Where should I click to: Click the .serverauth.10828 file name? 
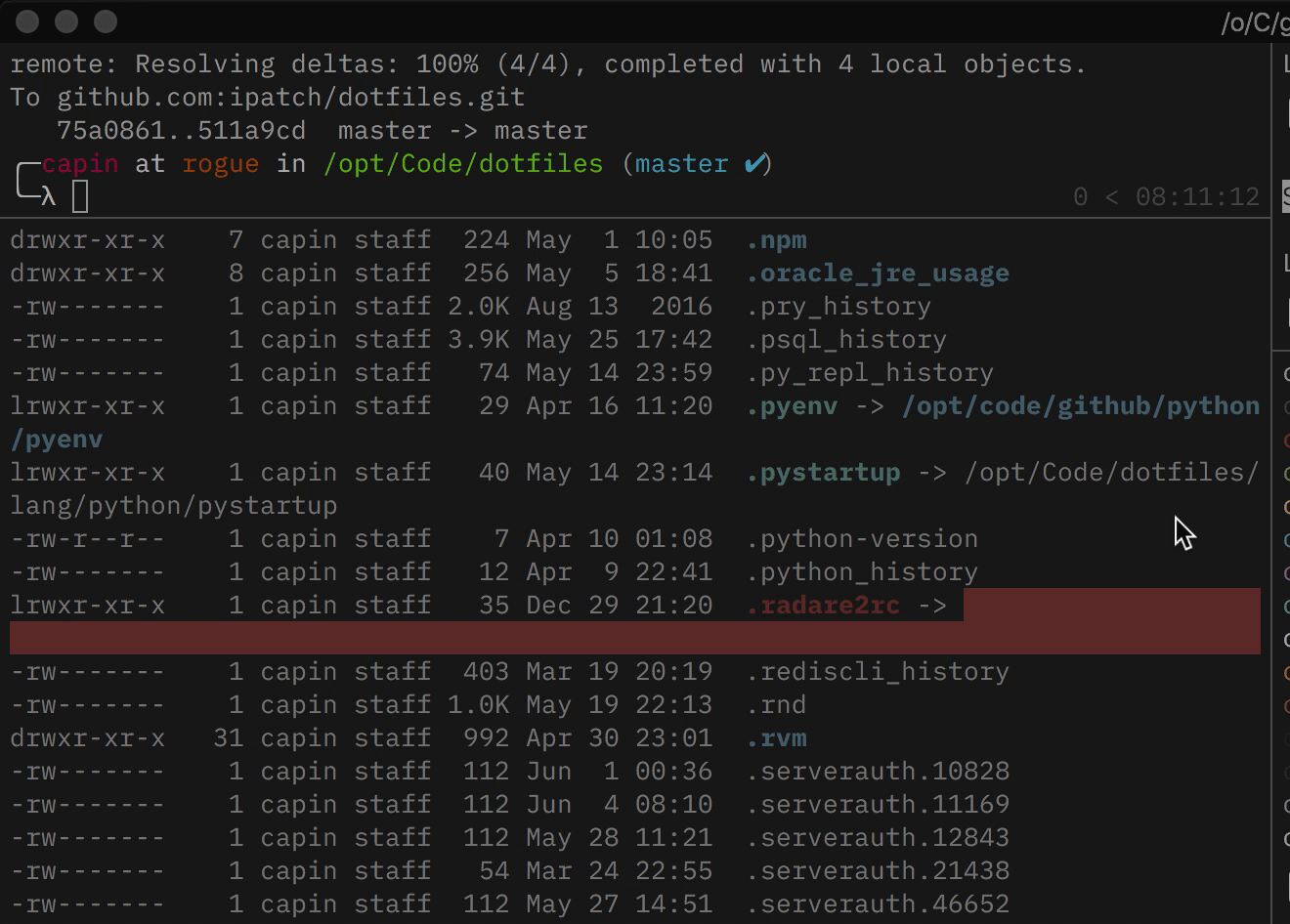(x=878, y=772)
